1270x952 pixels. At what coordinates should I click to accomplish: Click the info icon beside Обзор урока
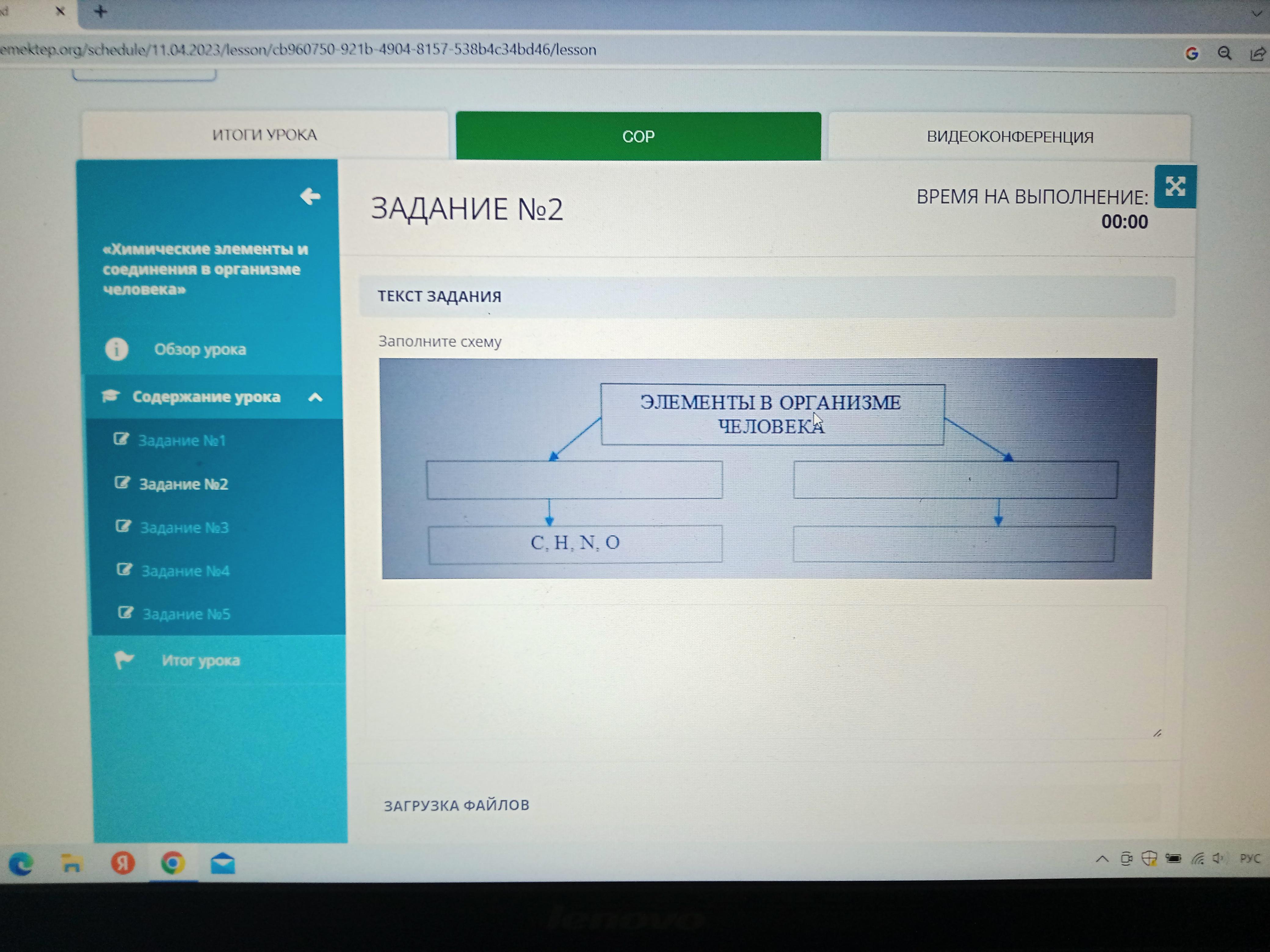(117, 349)
